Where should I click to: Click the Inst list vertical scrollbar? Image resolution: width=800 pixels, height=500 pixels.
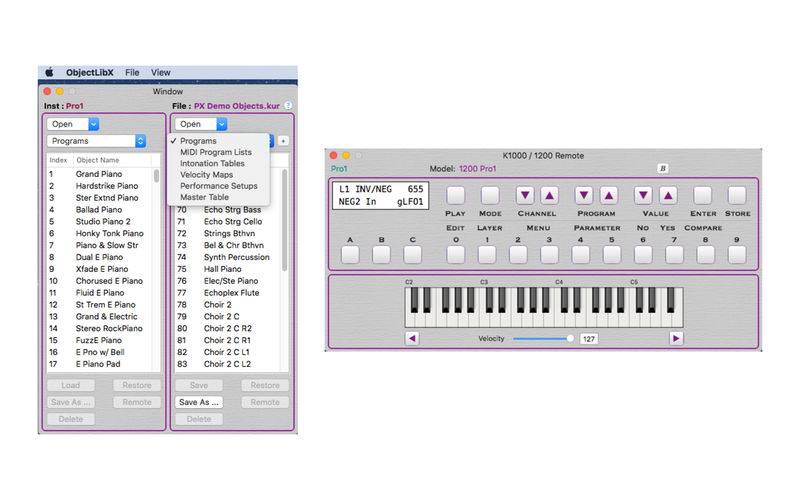point(156,176)
